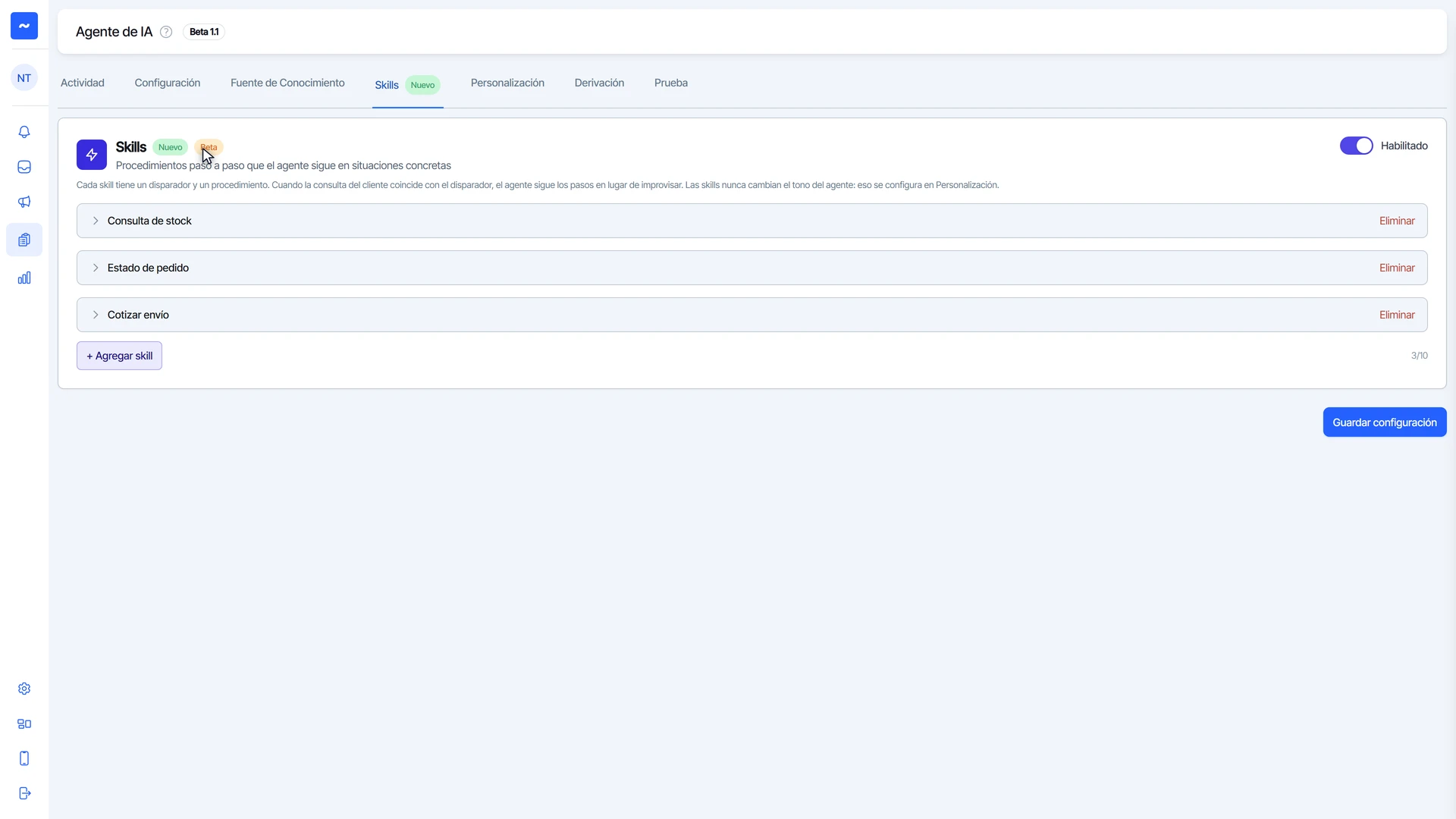This screenshot has width=1456, height=819.
Task: Disable the Habilitado Skills toggle
Action: (1356, 146)
